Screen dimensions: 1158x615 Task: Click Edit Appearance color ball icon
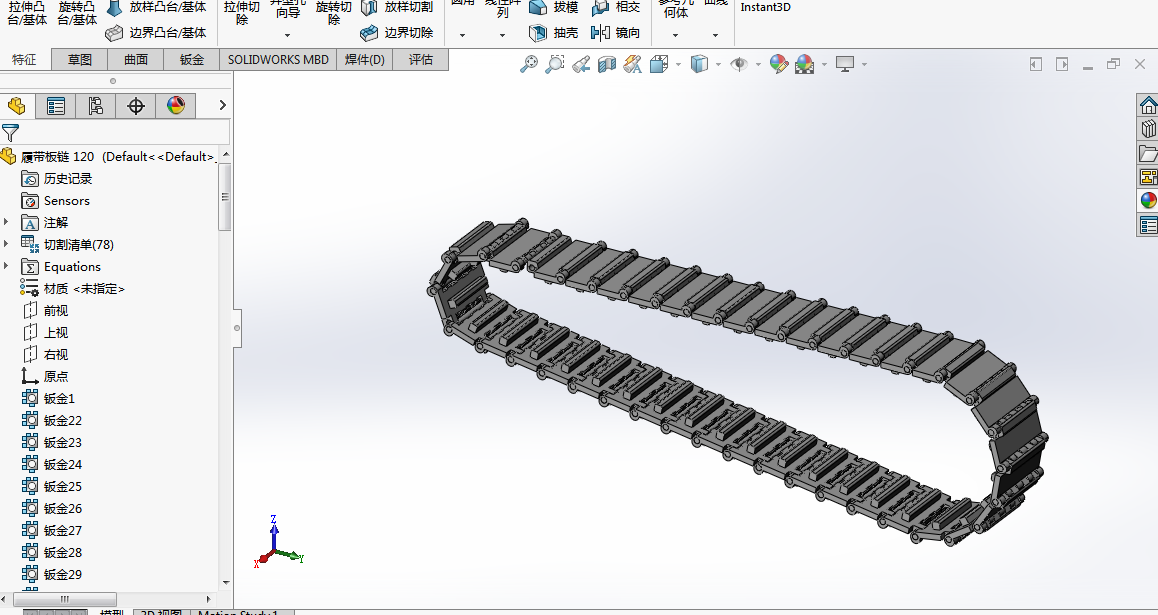pos(778,64)
